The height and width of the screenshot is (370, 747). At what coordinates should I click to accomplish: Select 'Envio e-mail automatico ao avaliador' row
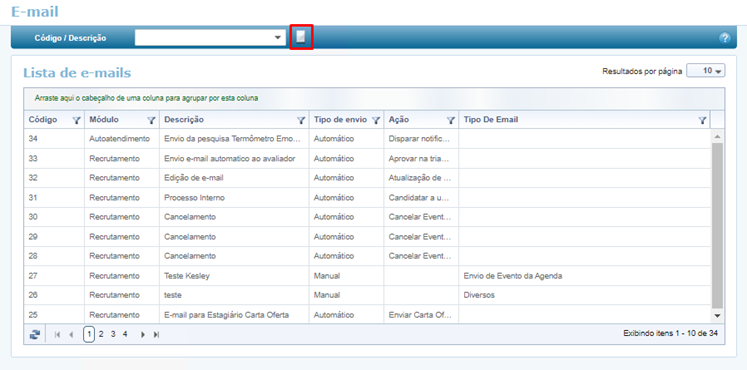click(367, 159)
